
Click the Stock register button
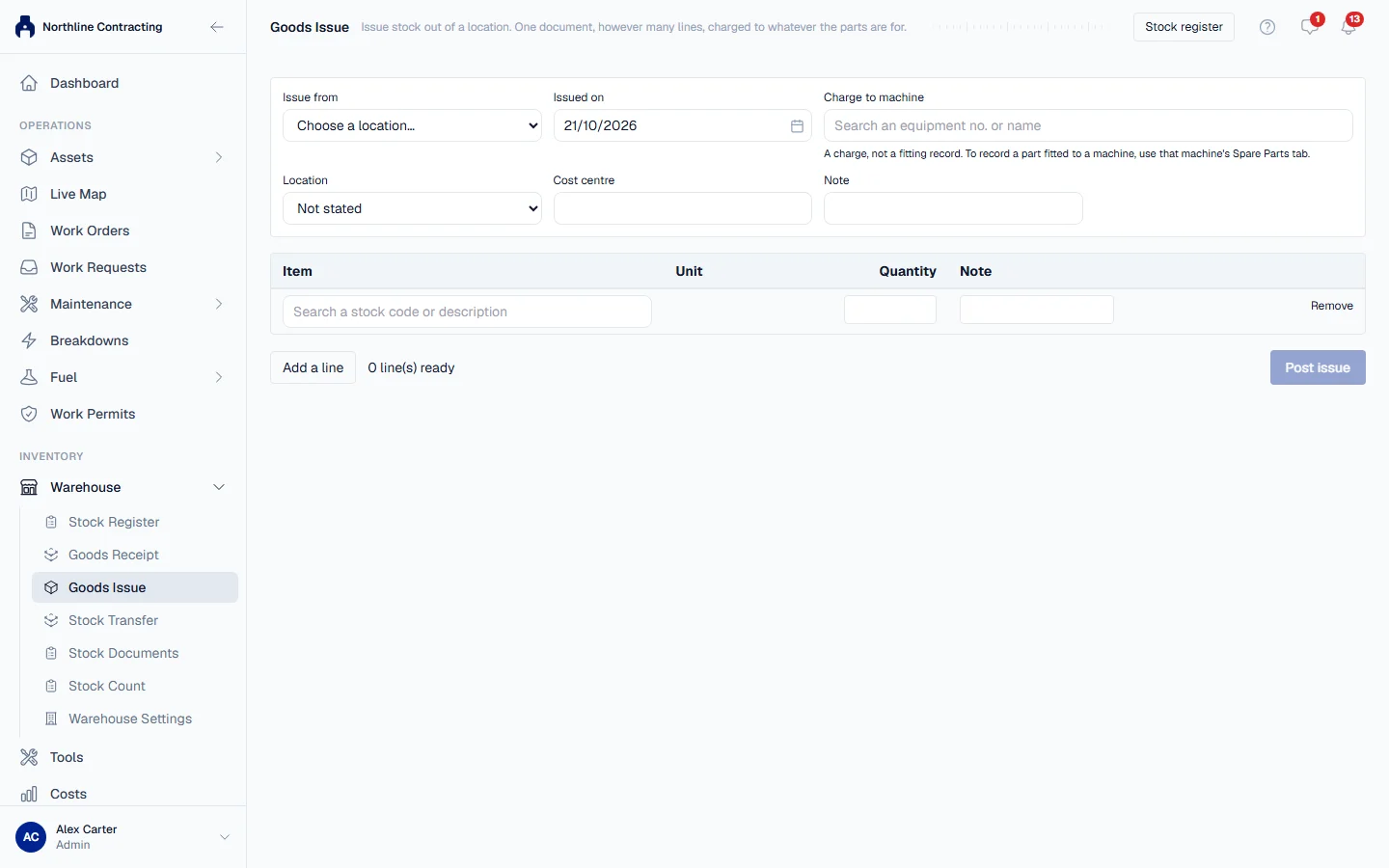1184,27
